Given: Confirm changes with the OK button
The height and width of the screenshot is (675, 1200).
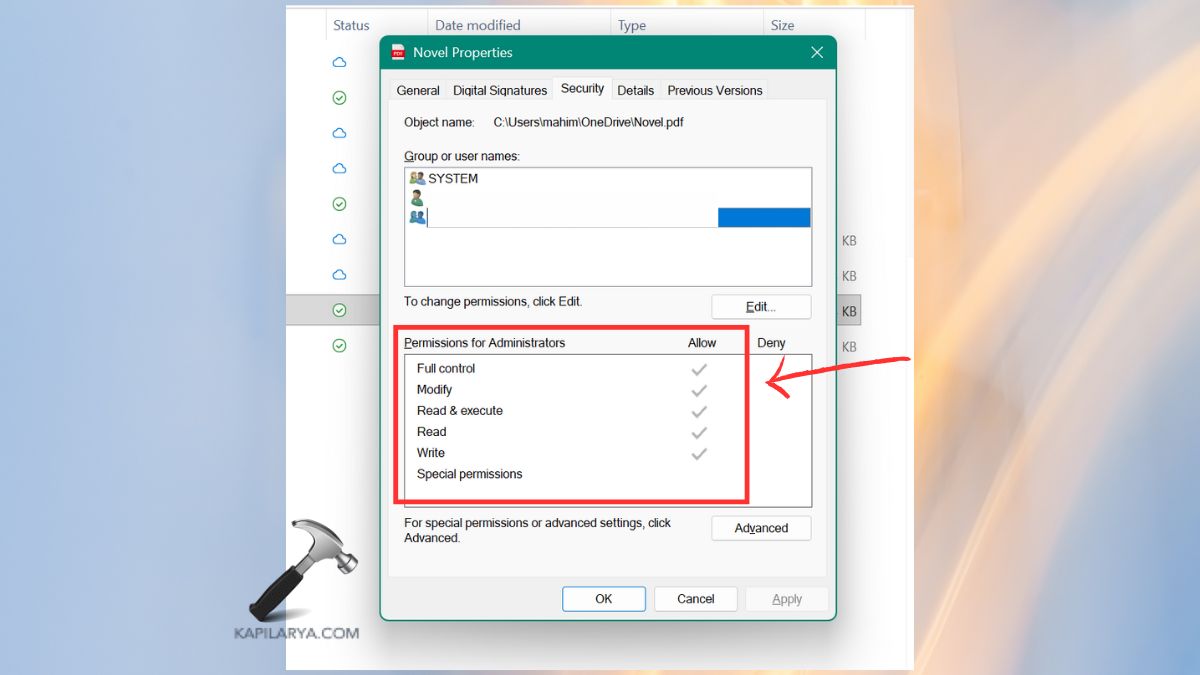Looking at the screenshot, I should point(604,598).
